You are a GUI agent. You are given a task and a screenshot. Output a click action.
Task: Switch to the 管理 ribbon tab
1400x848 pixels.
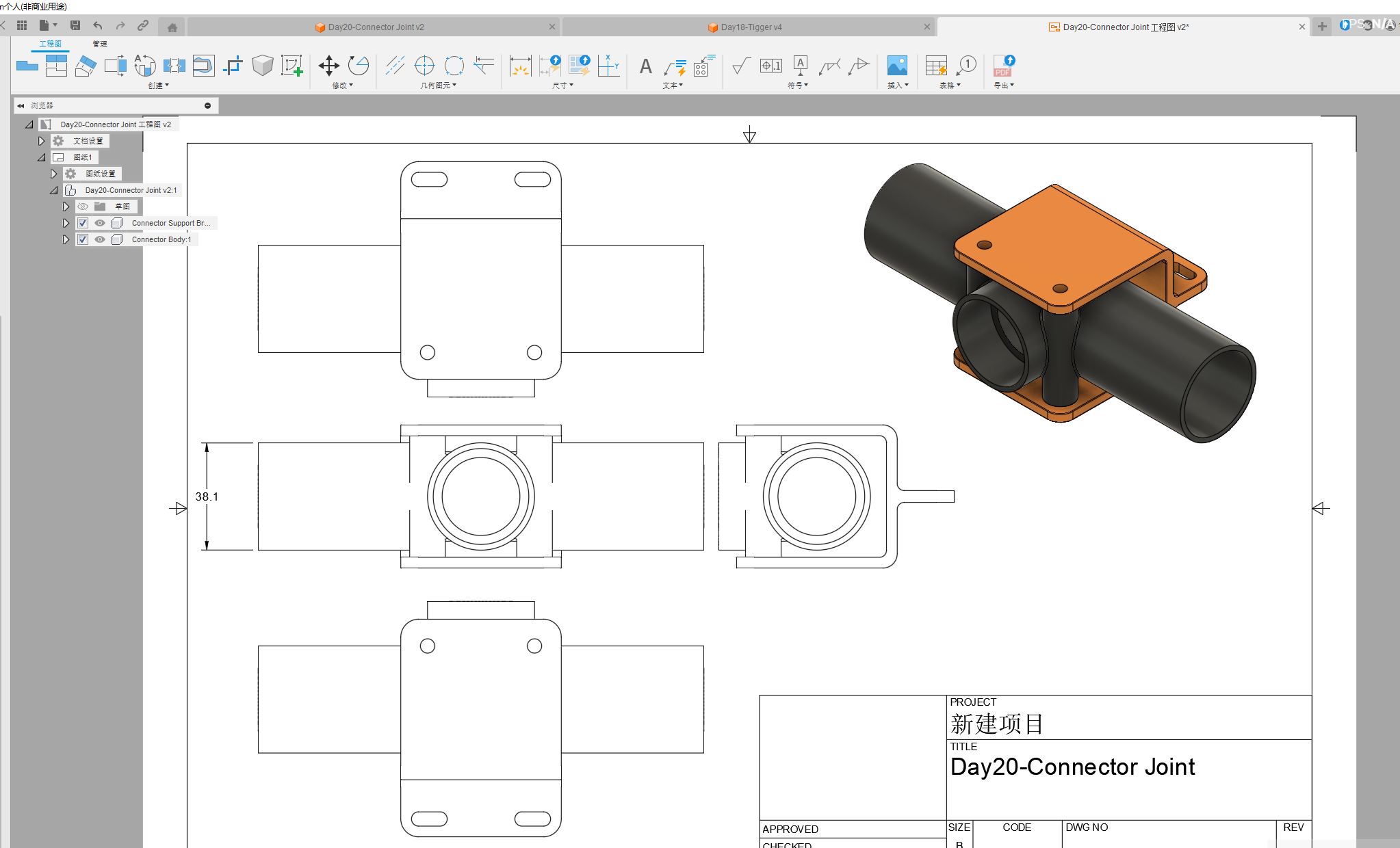100,44
